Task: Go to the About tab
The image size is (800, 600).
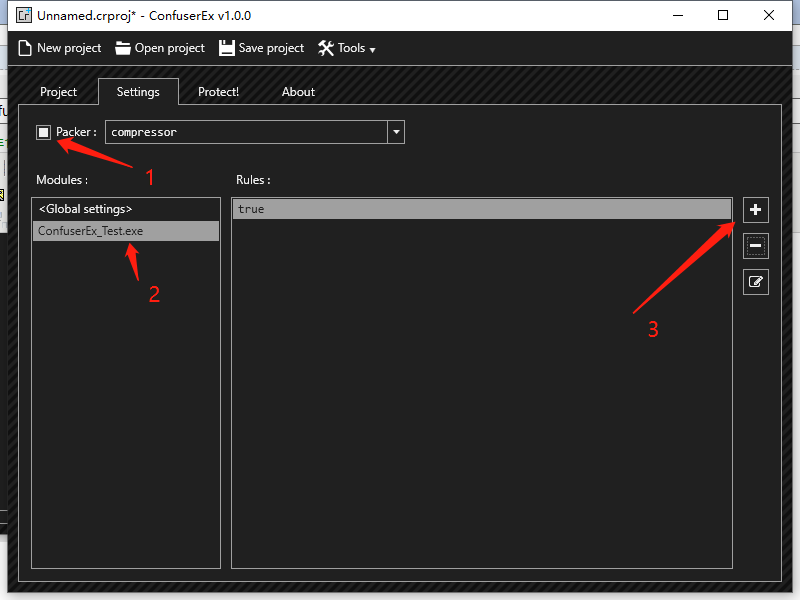Action: [298, 92]
